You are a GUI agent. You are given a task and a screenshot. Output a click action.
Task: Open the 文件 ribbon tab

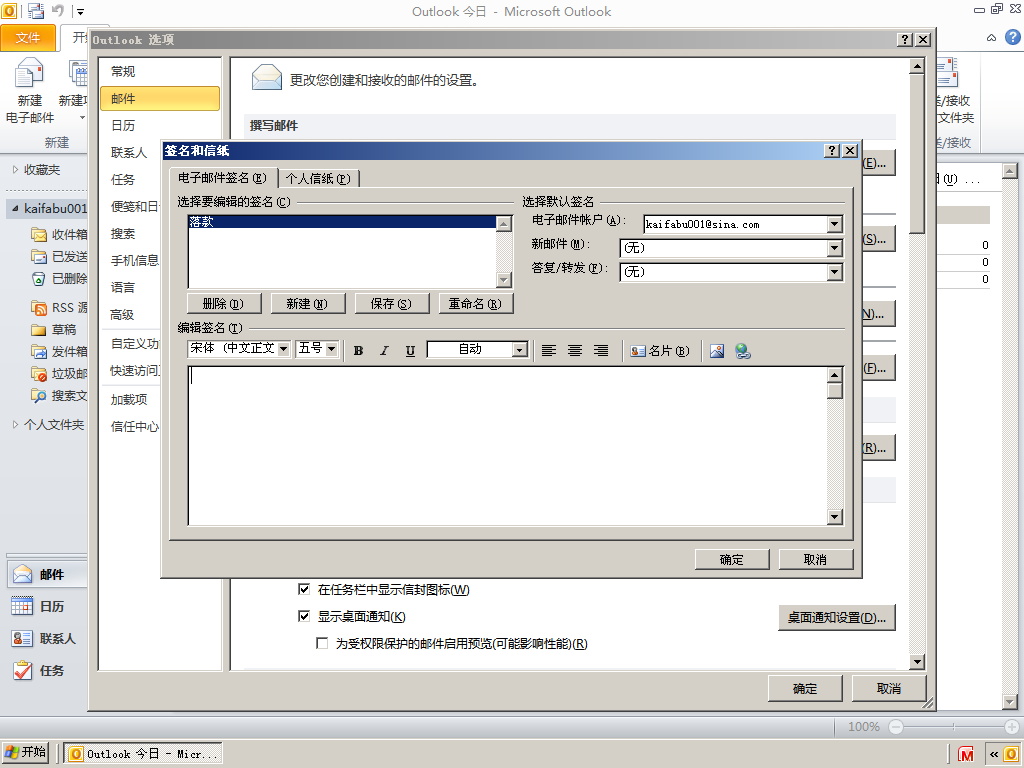[x=27, y=38]
